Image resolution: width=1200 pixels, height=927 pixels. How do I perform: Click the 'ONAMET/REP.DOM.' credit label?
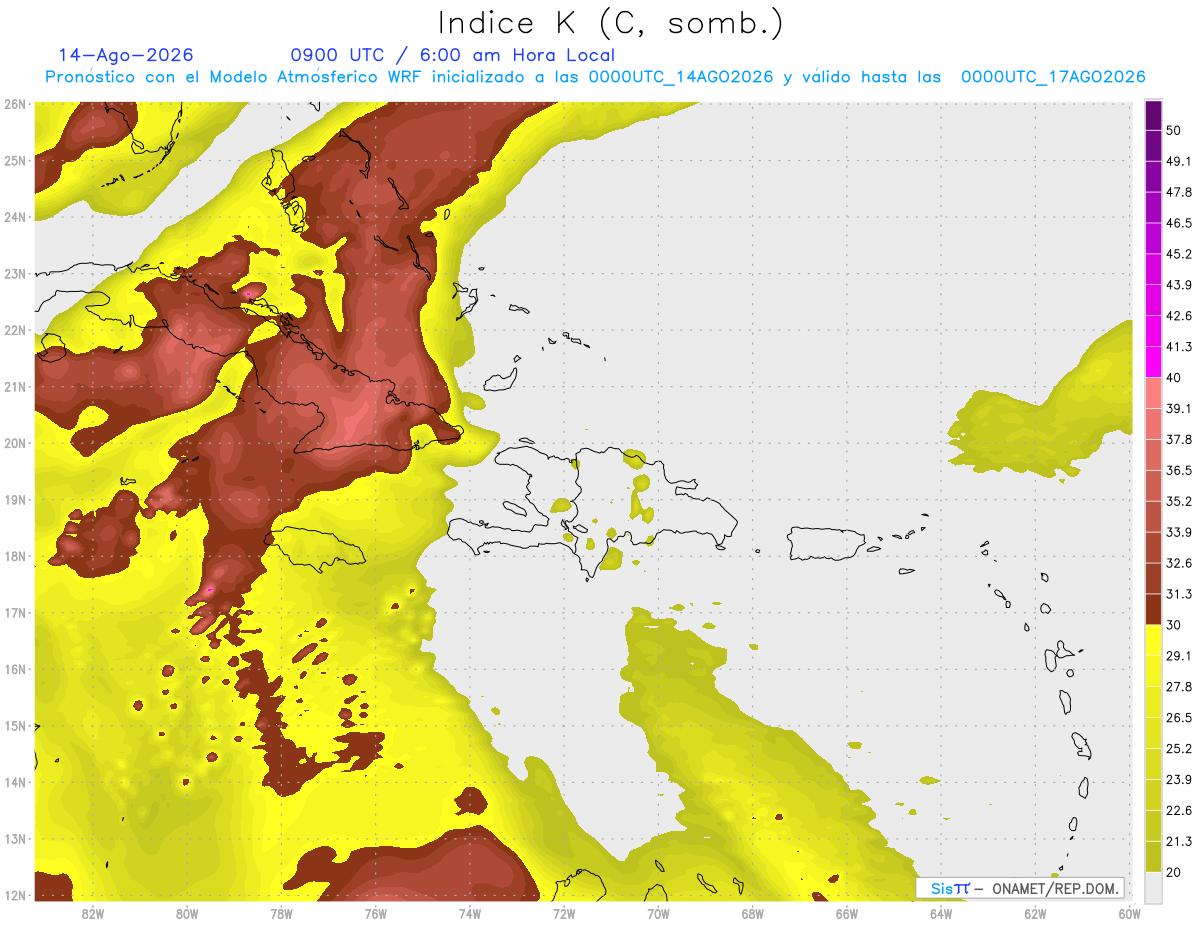pos(1055,888)
